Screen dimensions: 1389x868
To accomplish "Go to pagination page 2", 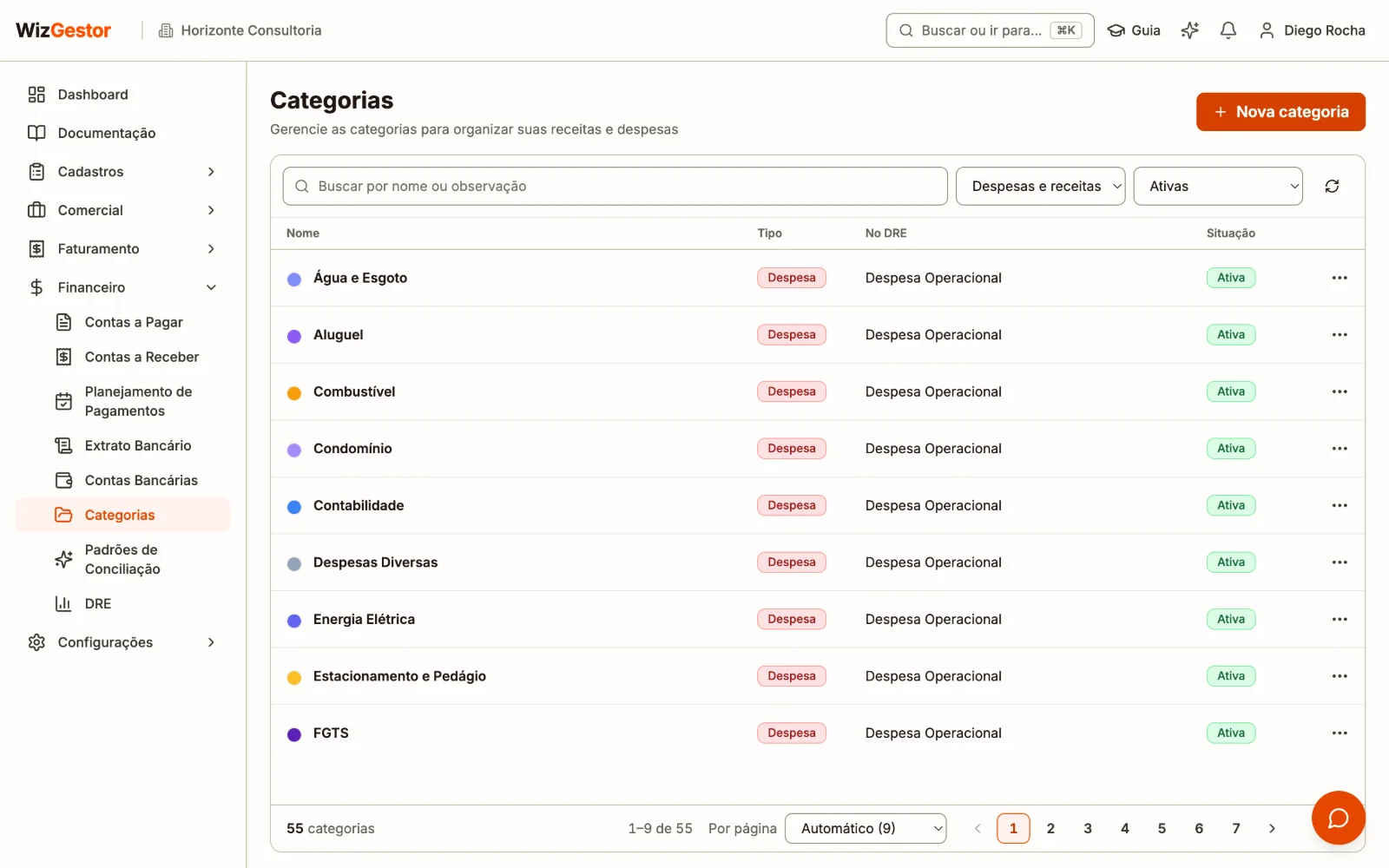I will point(1050,828).
